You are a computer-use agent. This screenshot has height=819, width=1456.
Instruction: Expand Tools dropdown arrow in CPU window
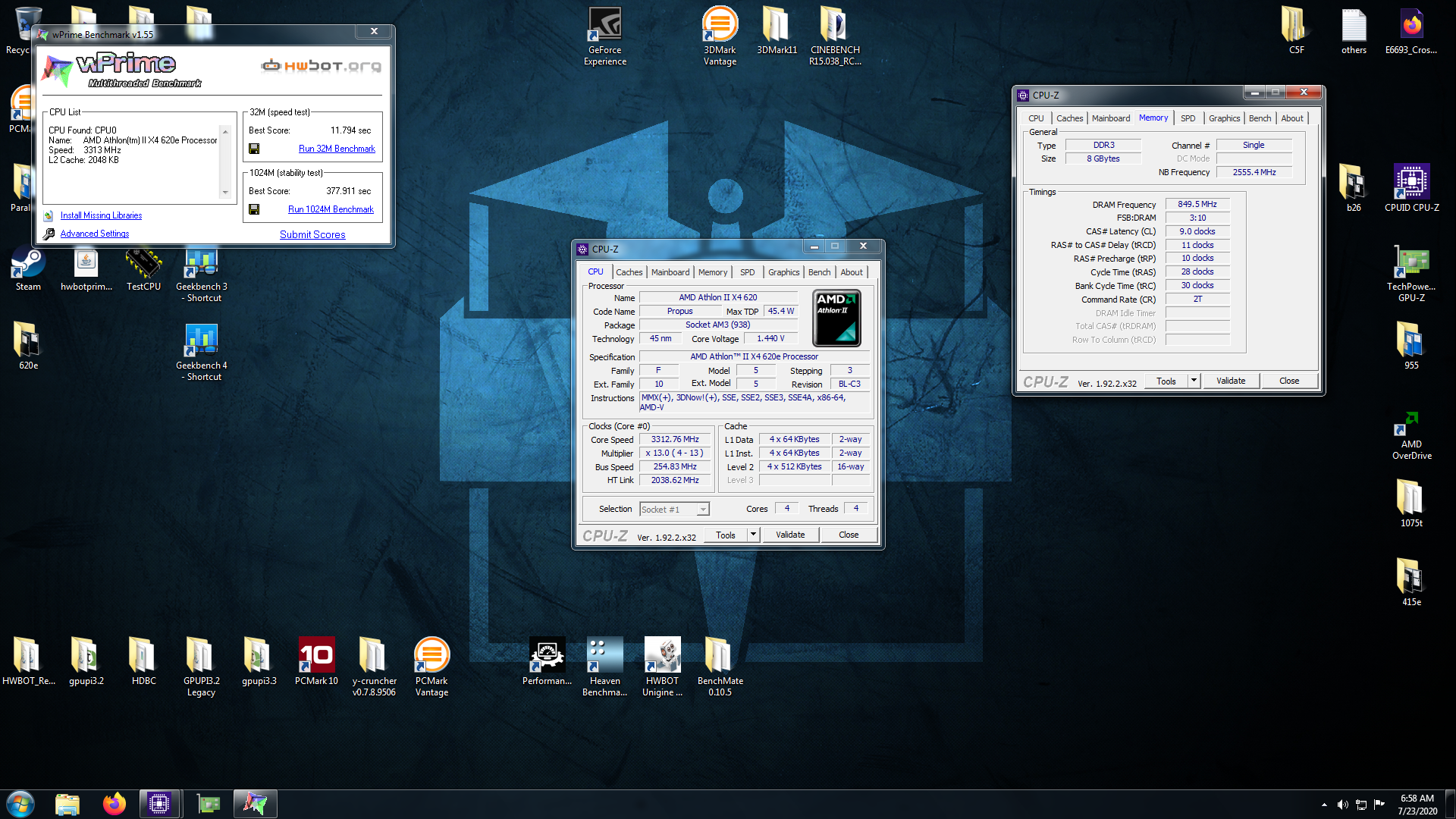(753, 535)
